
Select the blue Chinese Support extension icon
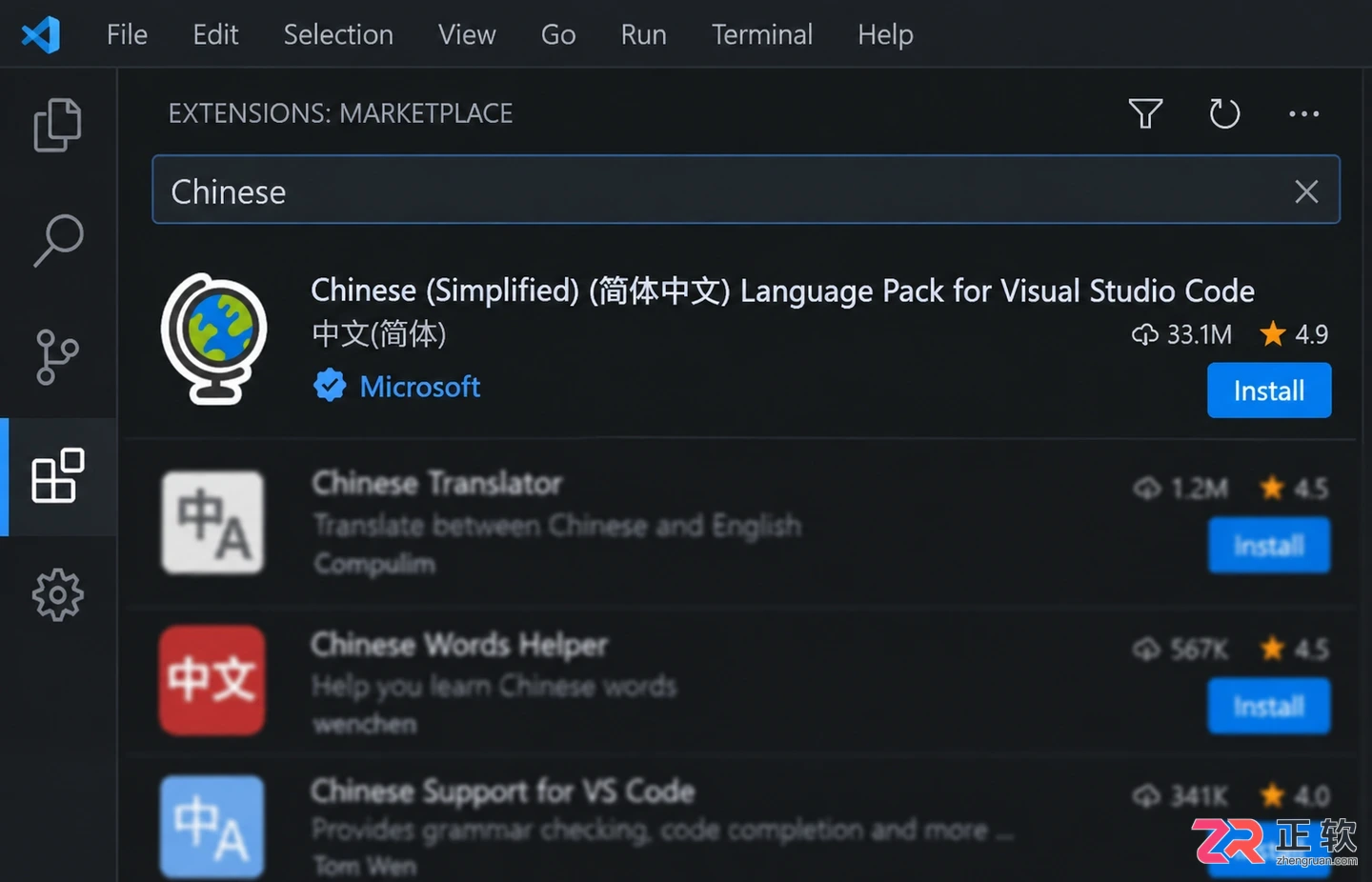pyautogui.click(x=212, y=827)
